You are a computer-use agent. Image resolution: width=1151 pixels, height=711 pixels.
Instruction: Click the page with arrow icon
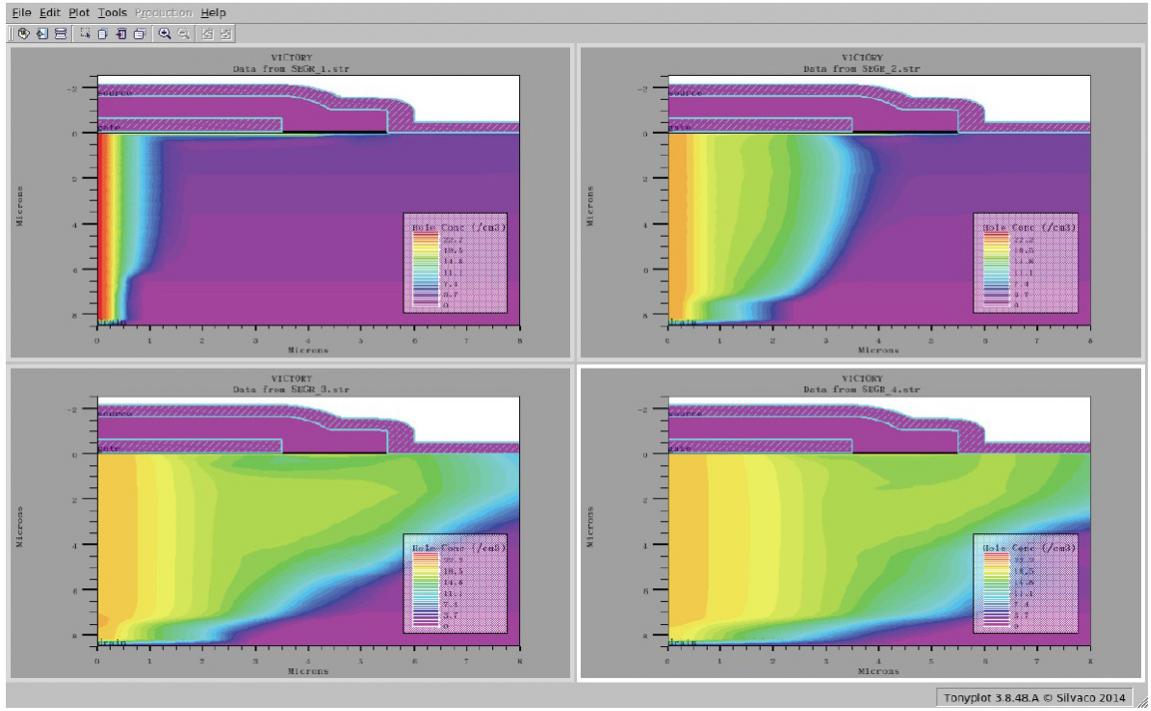pyautogui.click(x=121, y=34)
